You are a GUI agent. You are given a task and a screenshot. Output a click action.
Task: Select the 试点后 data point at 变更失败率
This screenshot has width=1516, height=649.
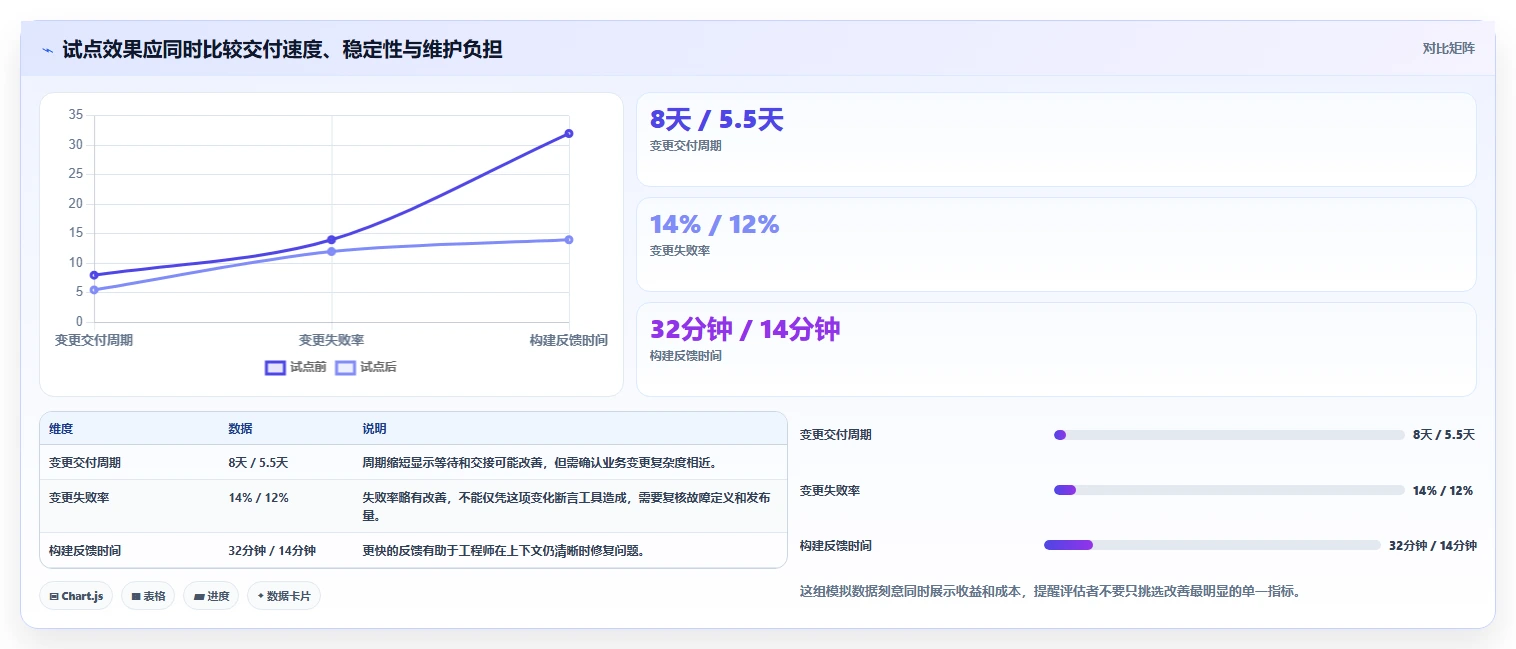331,251
